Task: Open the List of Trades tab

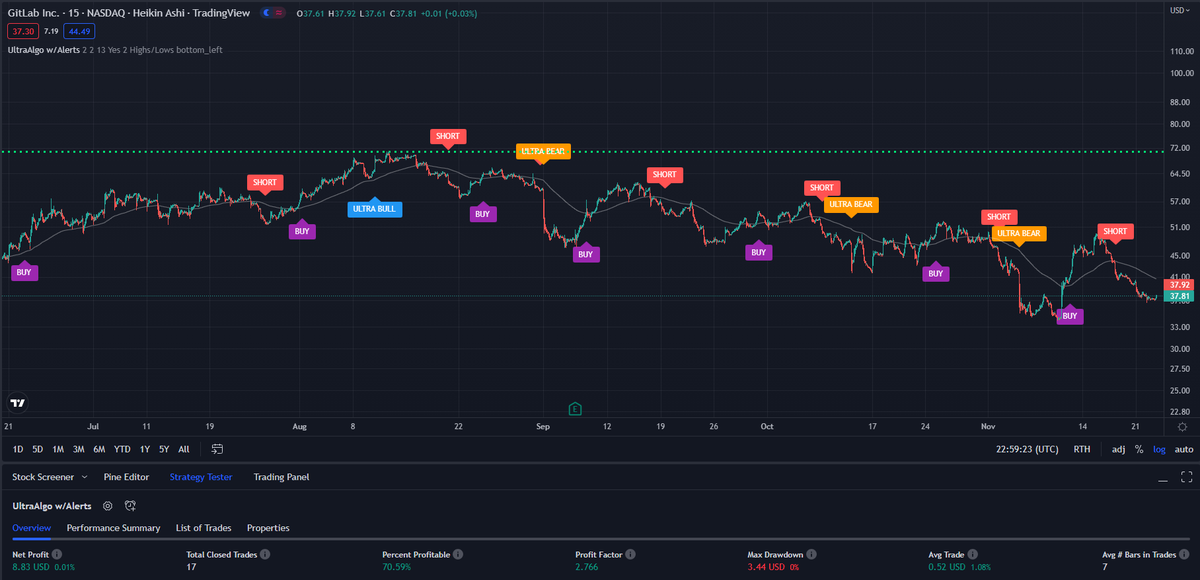Action: click(x=203, y=527)
